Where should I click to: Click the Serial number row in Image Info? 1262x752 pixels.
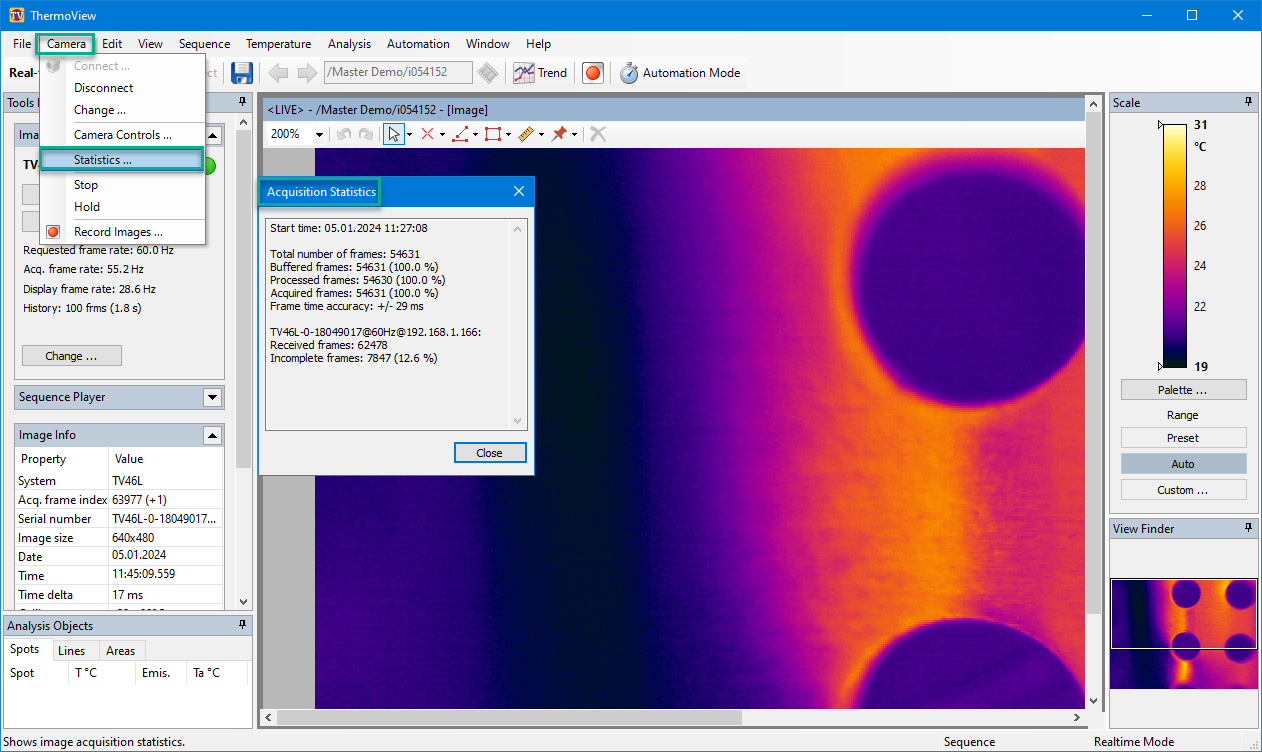click(x=119, y=519)
